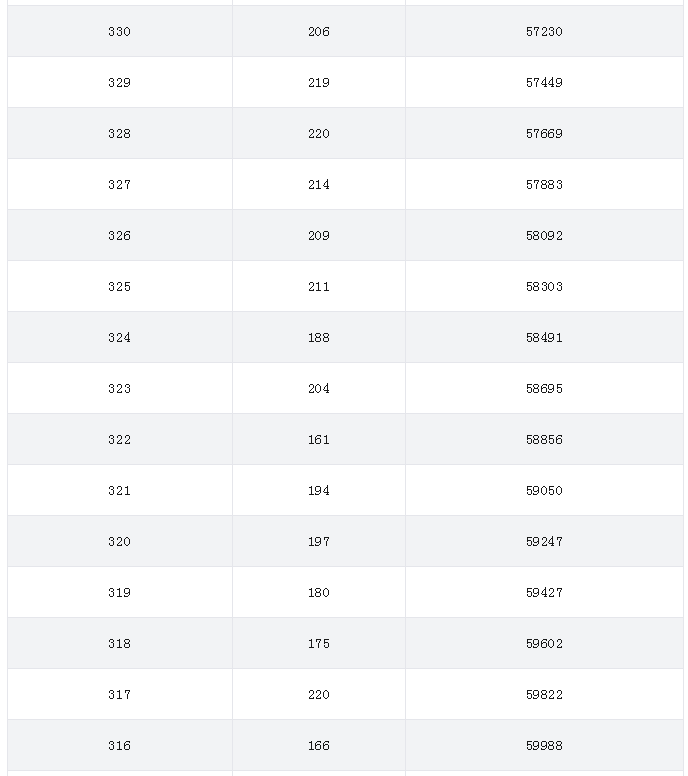
Task: Click the cumulative value 58303
Action: point(544,287)
